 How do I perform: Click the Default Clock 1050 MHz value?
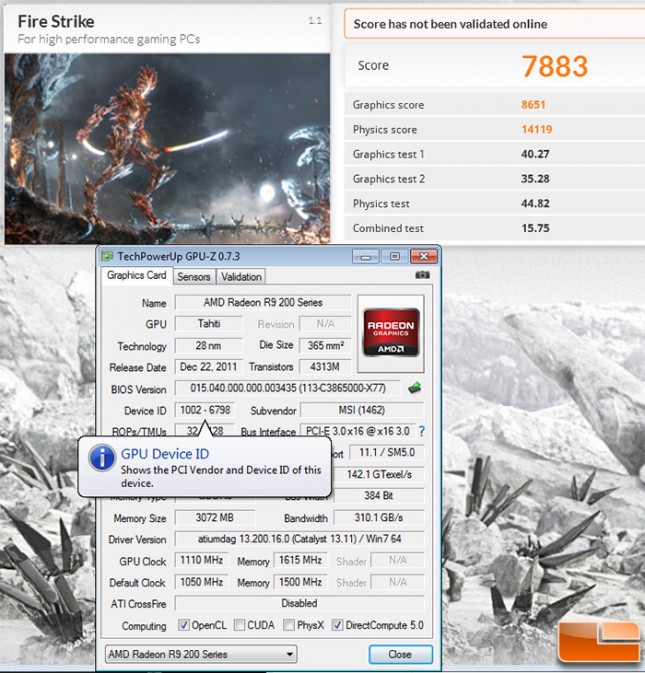tap(202, 582)
